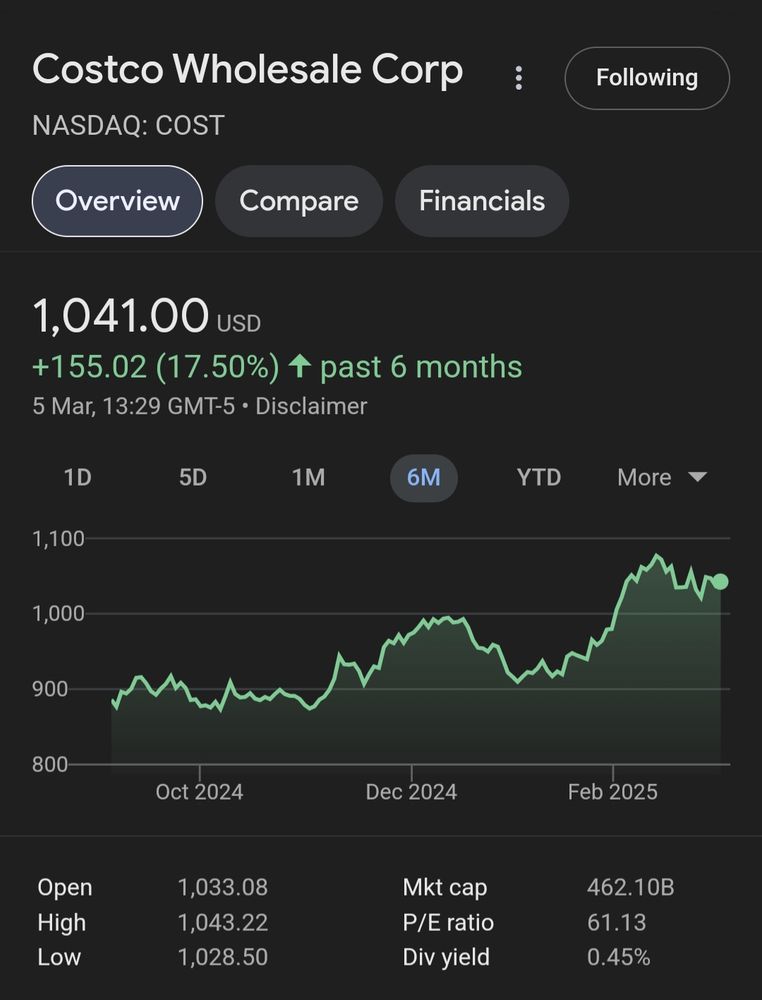The image size is (762, 1000).
Task: Click the P/E ratio label
Action: [x=448, y=922]
